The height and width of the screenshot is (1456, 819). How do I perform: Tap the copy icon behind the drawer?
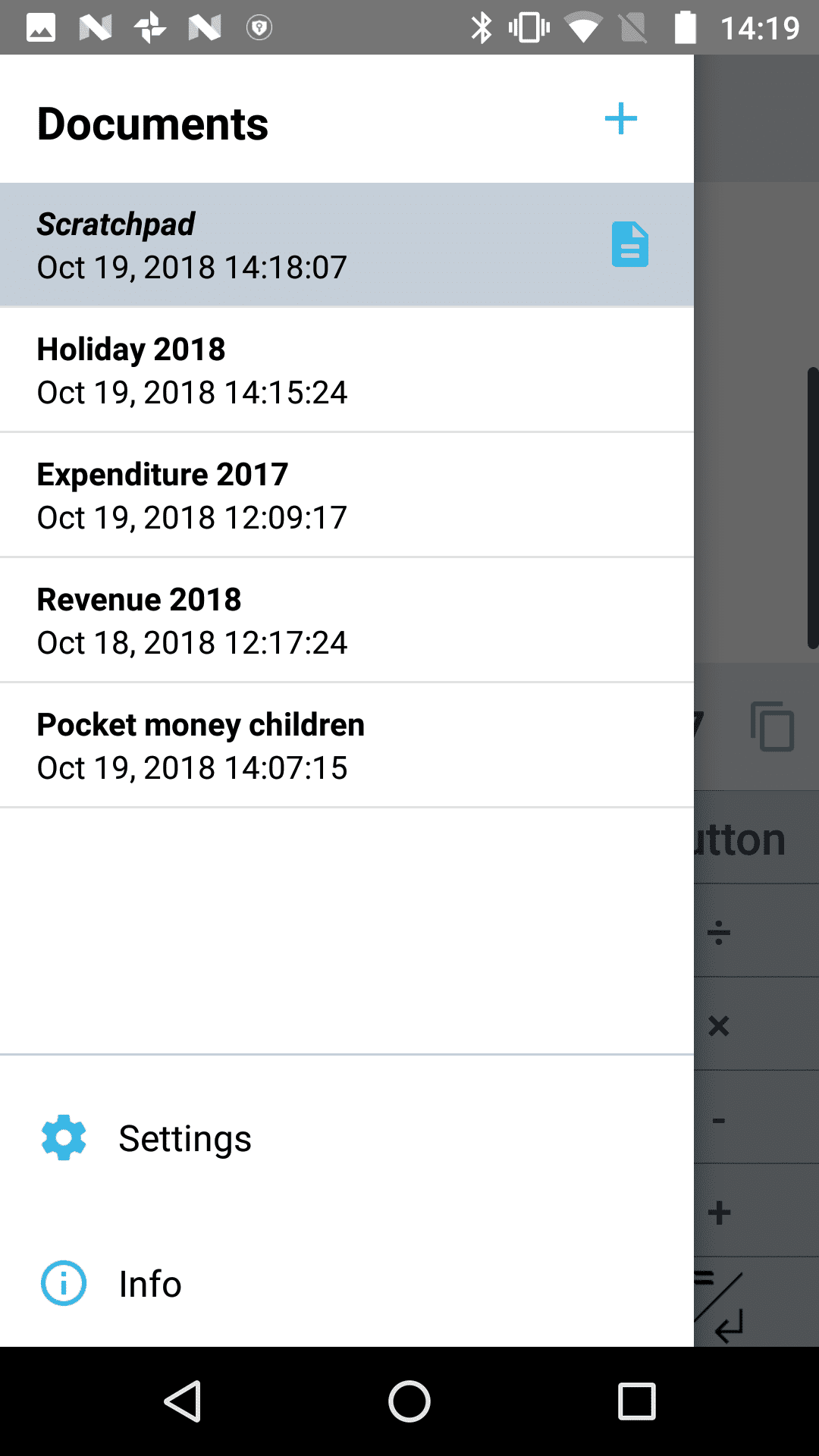point(772,727)
